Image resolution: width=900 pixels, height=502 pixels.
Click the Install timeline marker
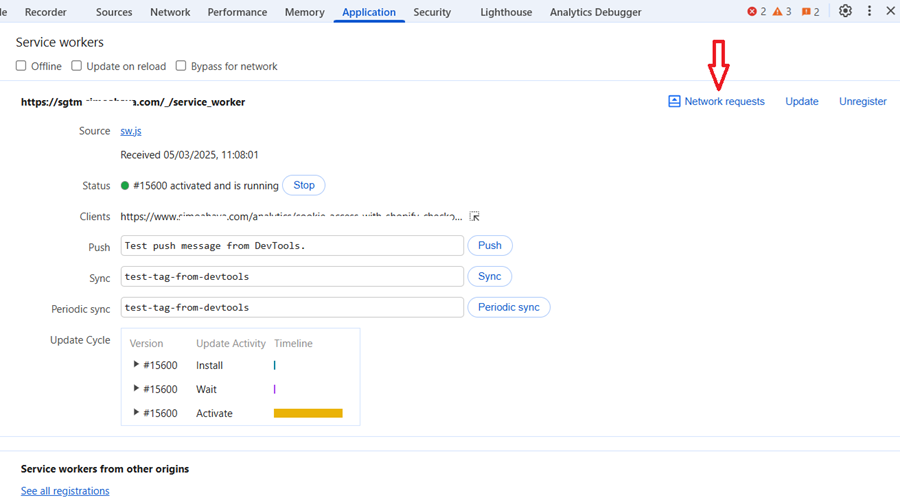tap(275, 365)
